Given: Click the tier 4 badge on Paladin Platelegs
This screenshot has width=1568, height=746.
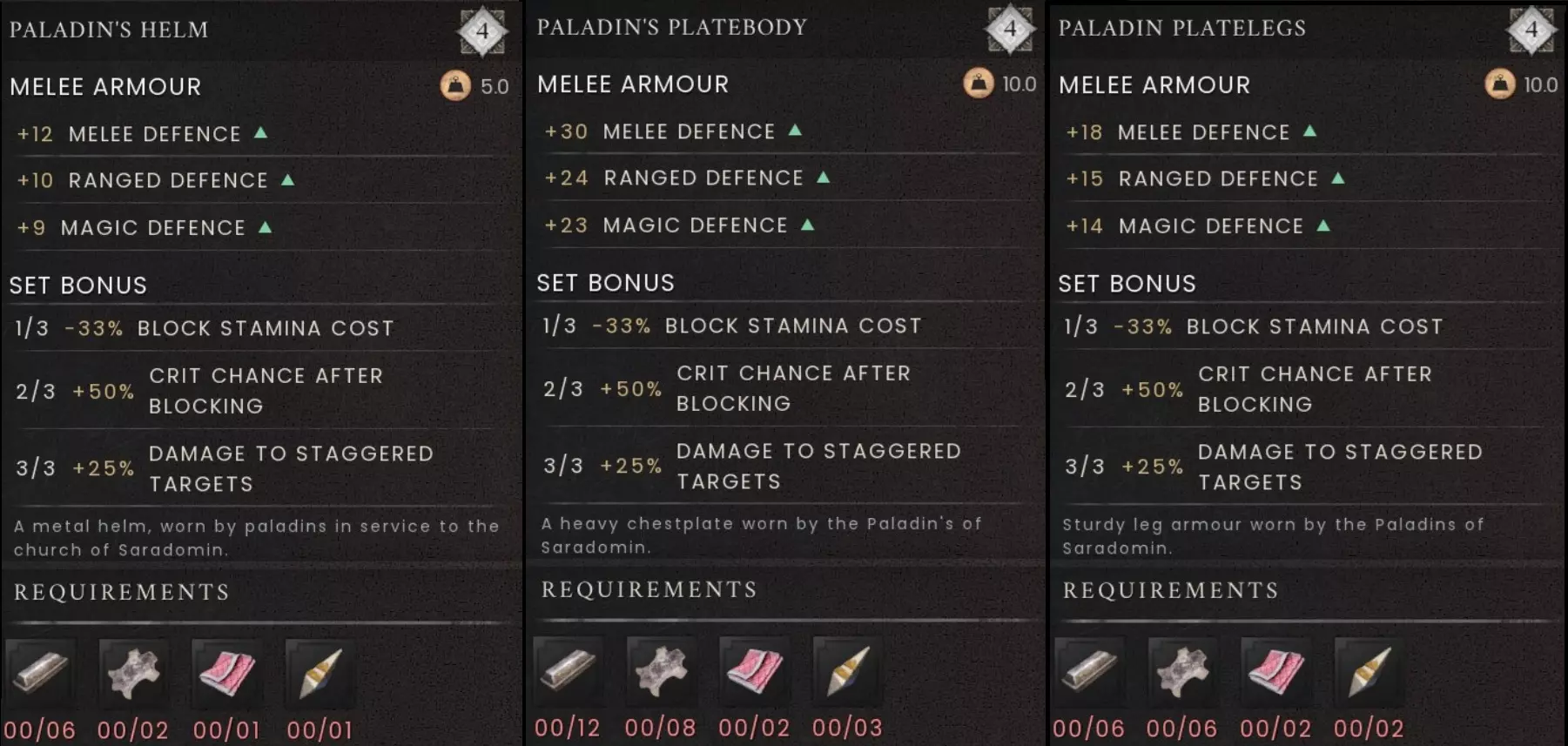Looking at the screenshot, I should (x=1531, y=30).
